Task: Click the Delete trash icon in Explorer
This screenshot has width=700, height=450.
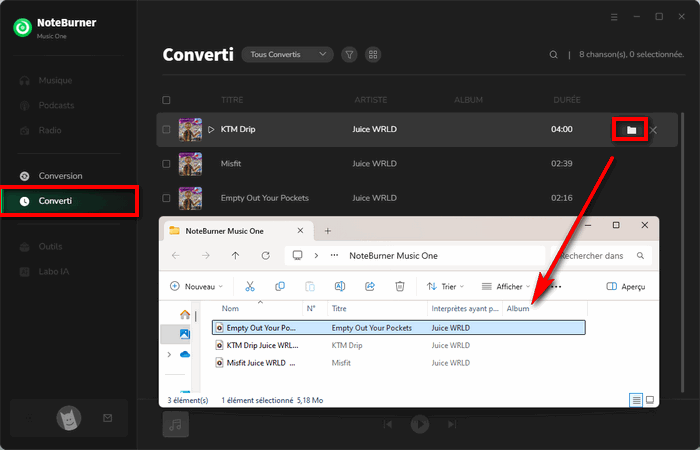Action: (400, 287)
